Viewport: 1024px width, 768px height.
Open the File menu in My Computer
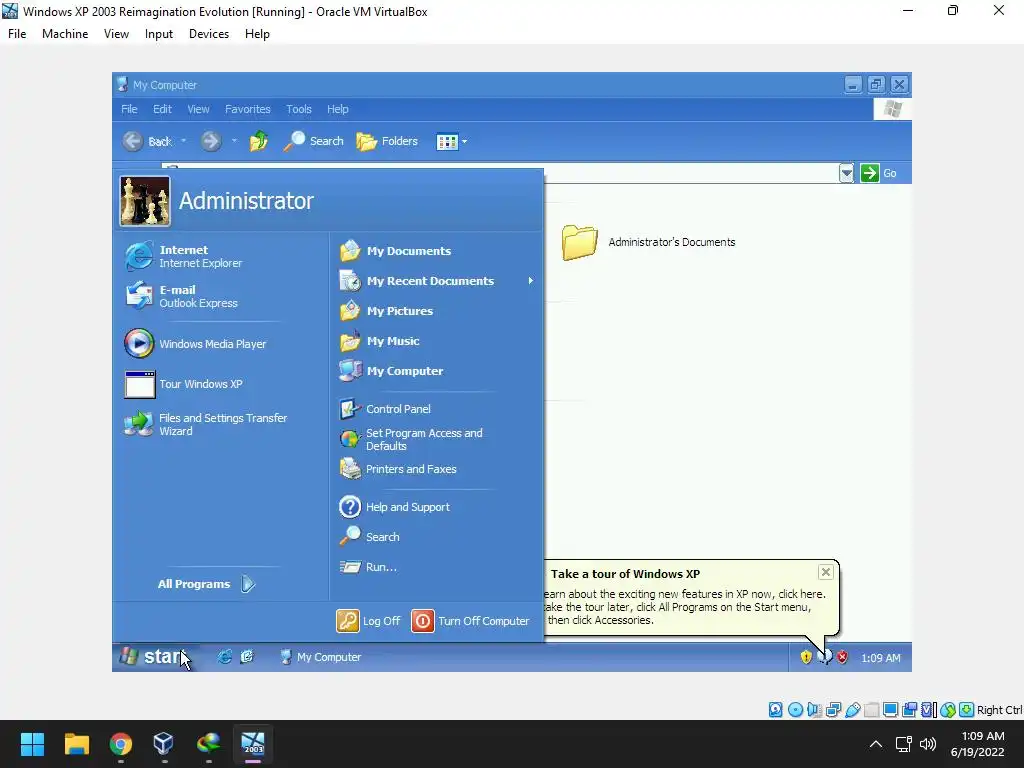[129, 109]
